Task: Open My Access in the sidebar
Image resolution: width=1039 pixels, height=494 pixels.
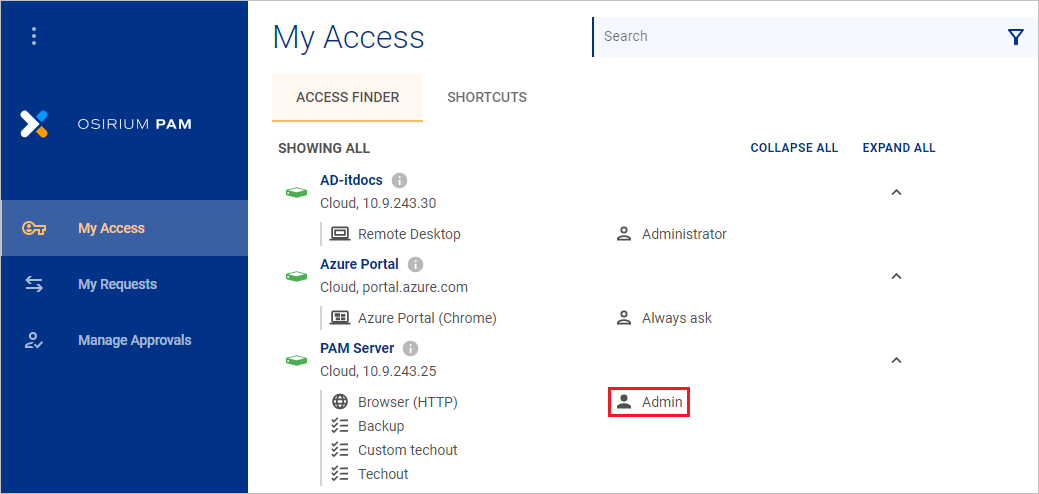Action: (125, 228)
